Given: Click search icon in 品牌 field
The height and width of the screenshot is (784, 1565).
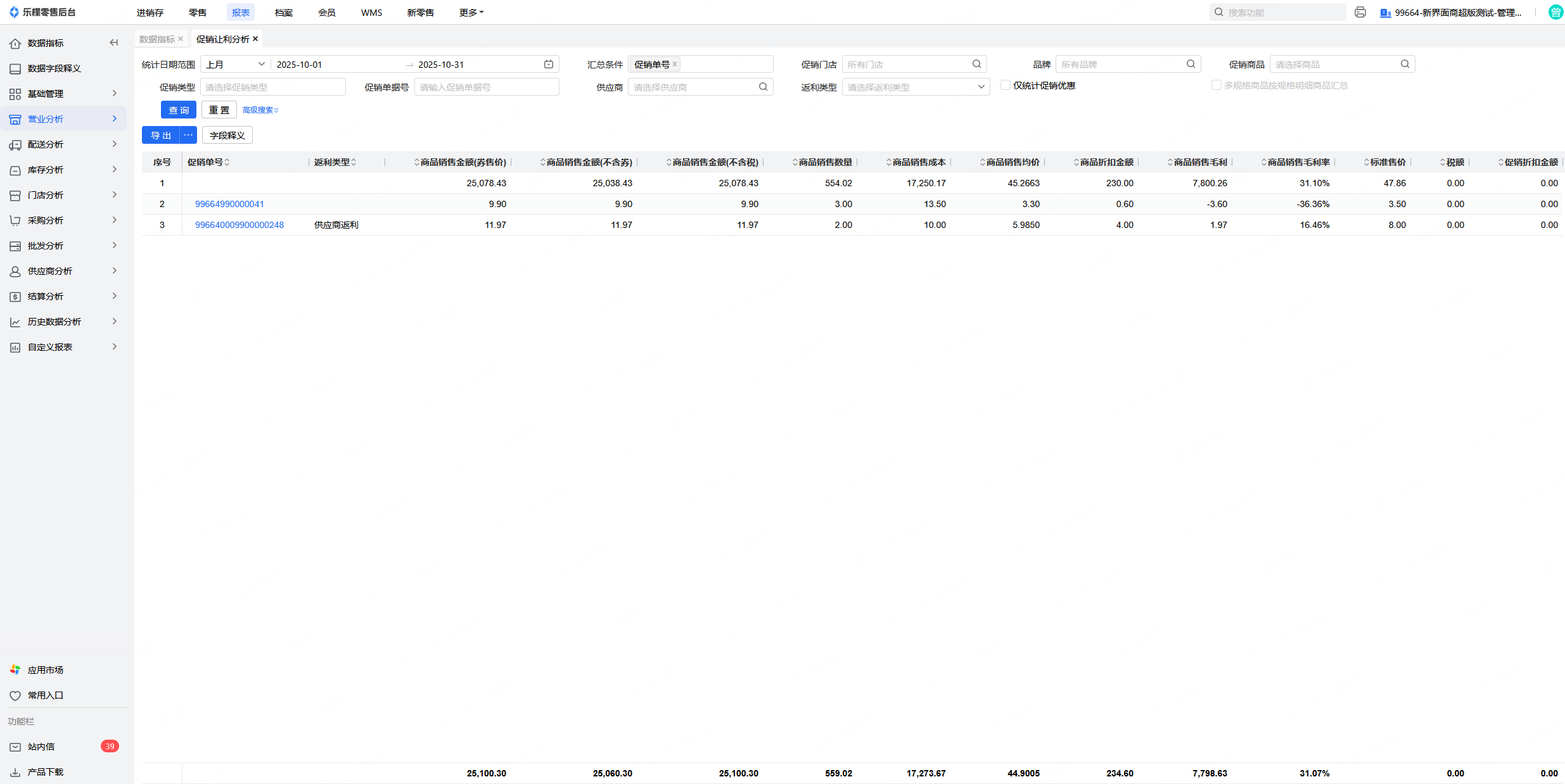Looking at the screenshot, I should [x=1191, y=64].
